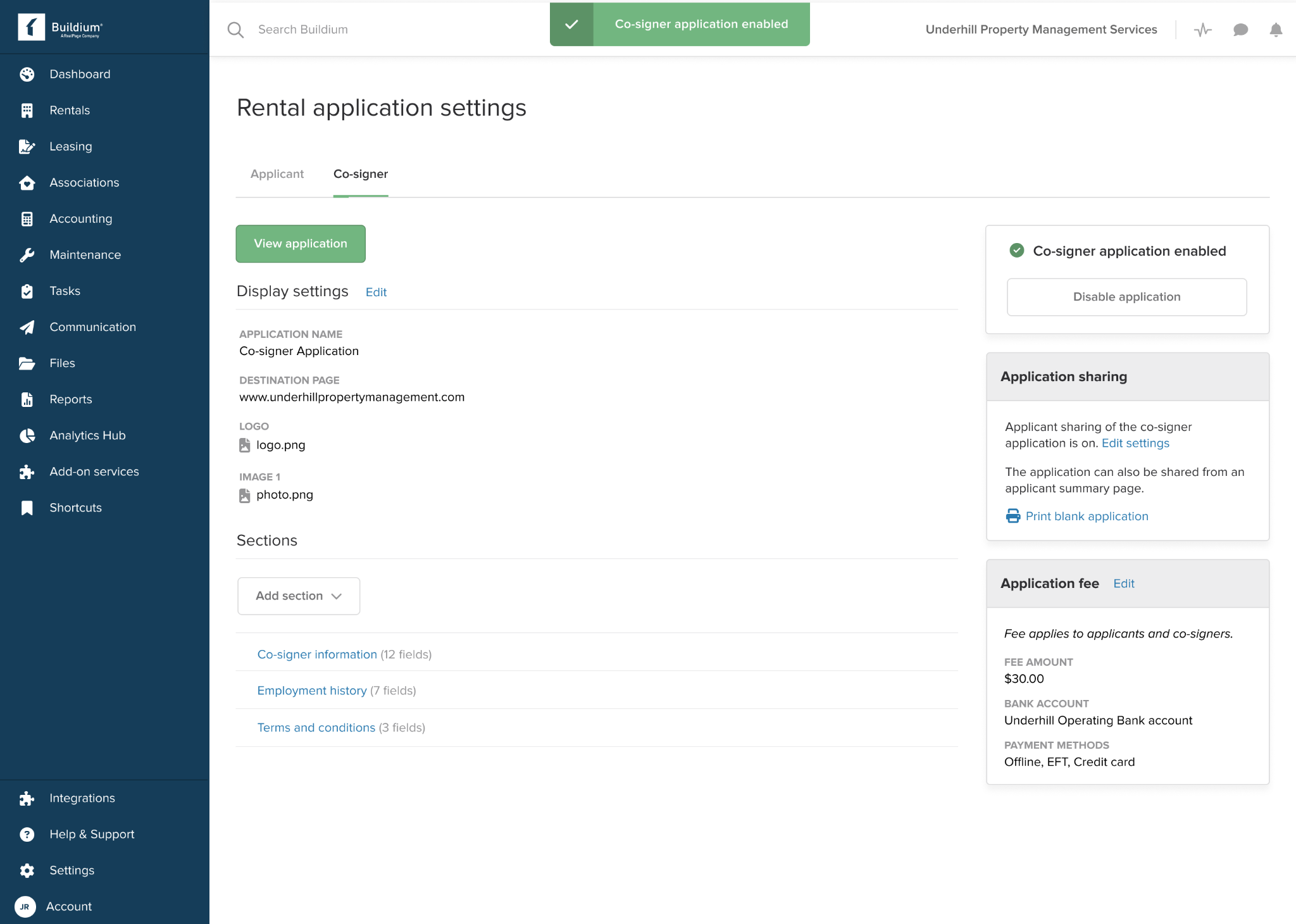Open the Rentals section in the sidebar
Screen dimensions: 1296x924
pos(70,109)
